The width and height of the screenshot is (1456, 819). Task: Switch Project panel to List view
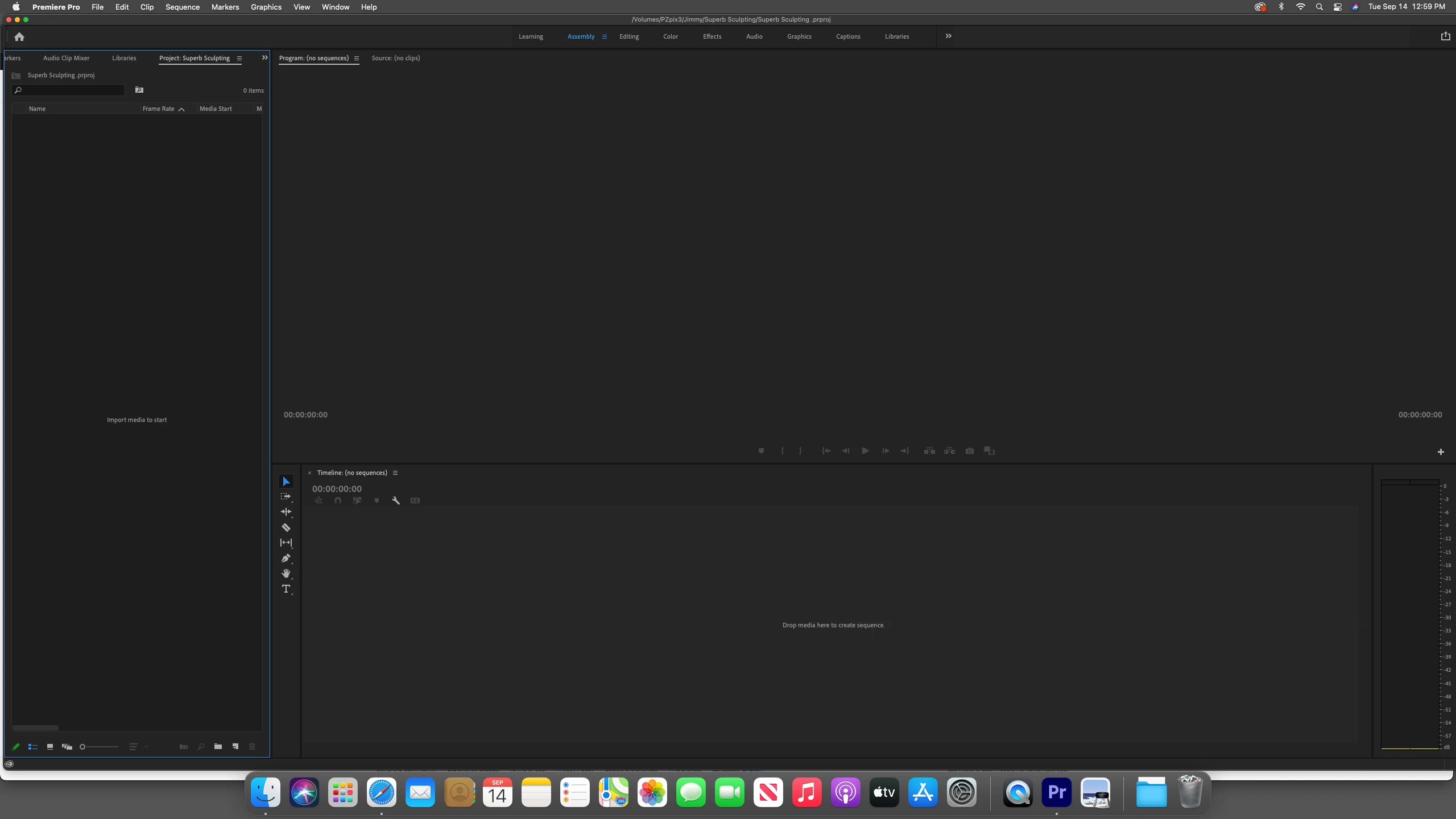point(33,747)
